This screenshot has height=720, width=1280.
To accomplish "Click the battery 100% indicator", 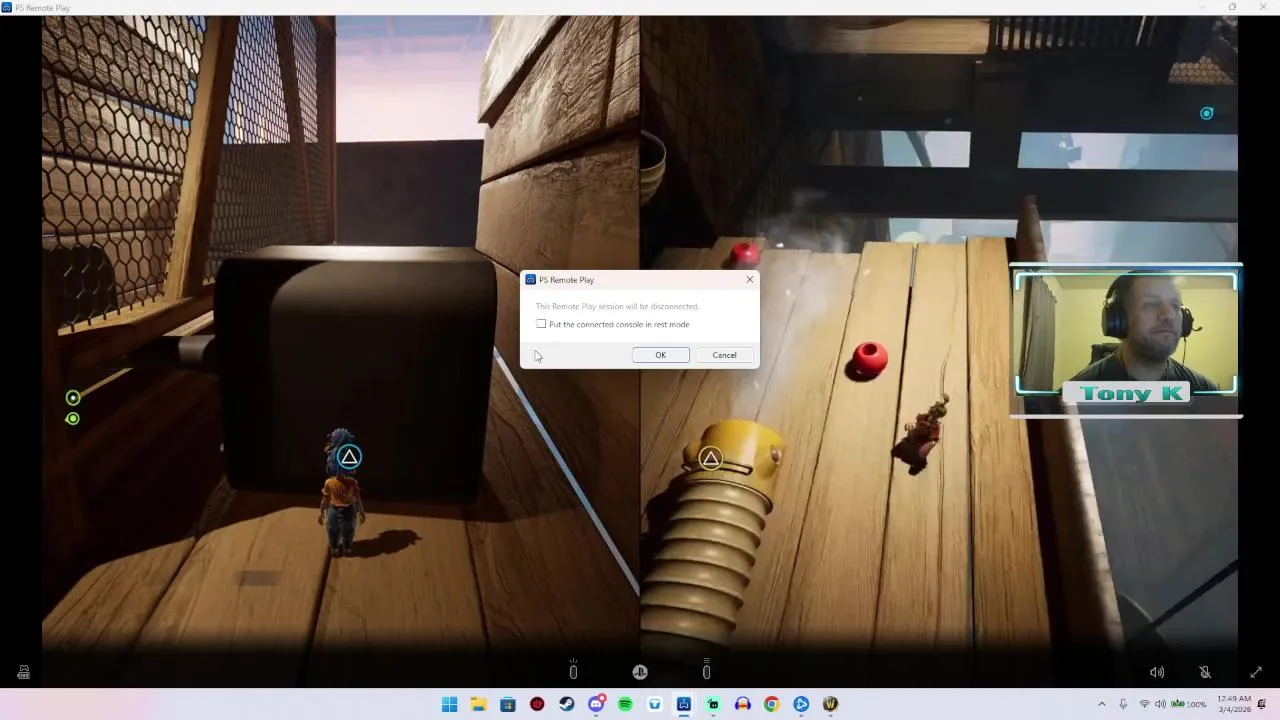I will pos(1189,704).
